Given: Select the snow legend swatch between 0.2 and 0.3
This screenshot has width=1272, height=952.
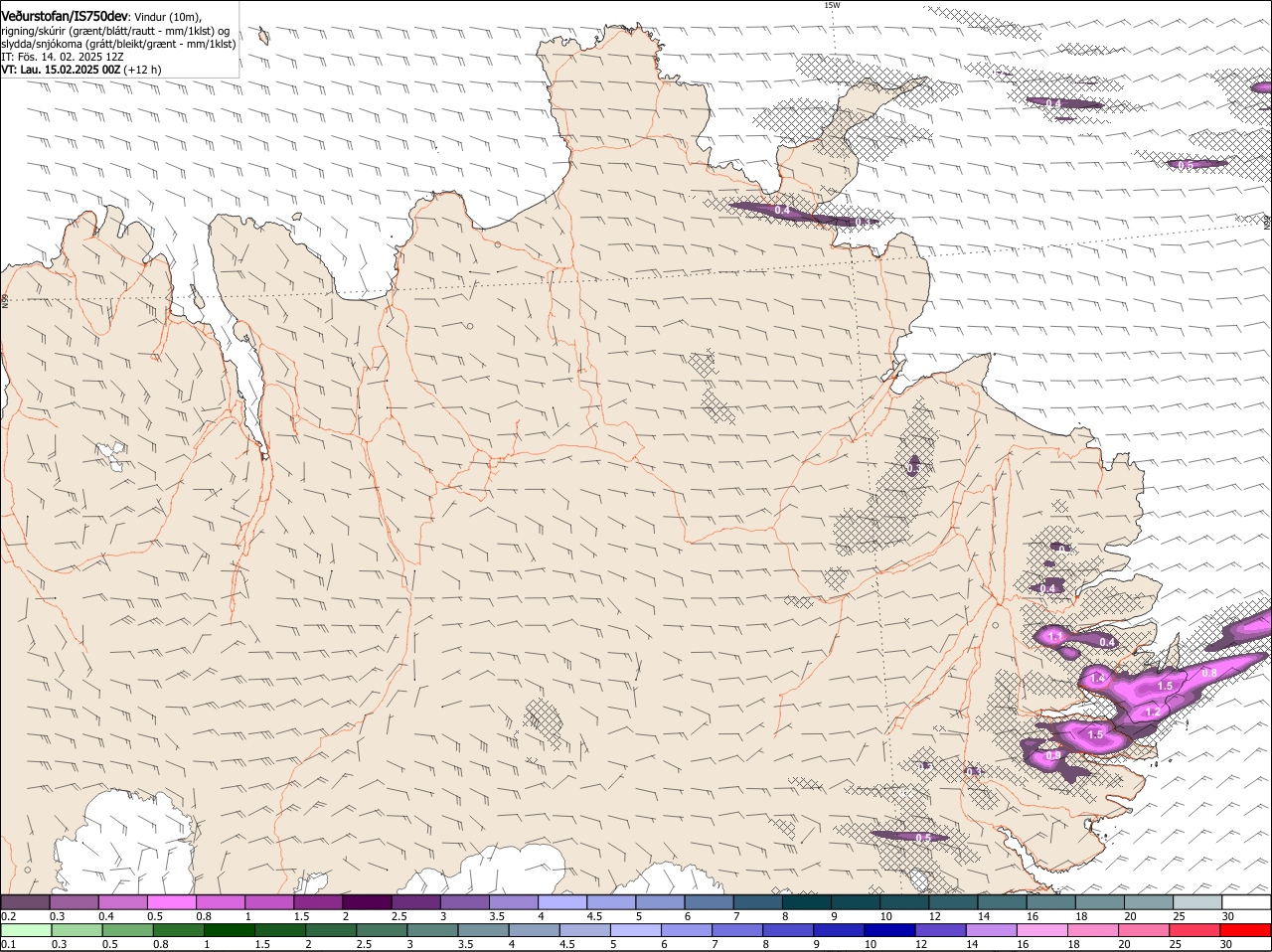Looking at the screenshot, I should (x=25, y=902).
